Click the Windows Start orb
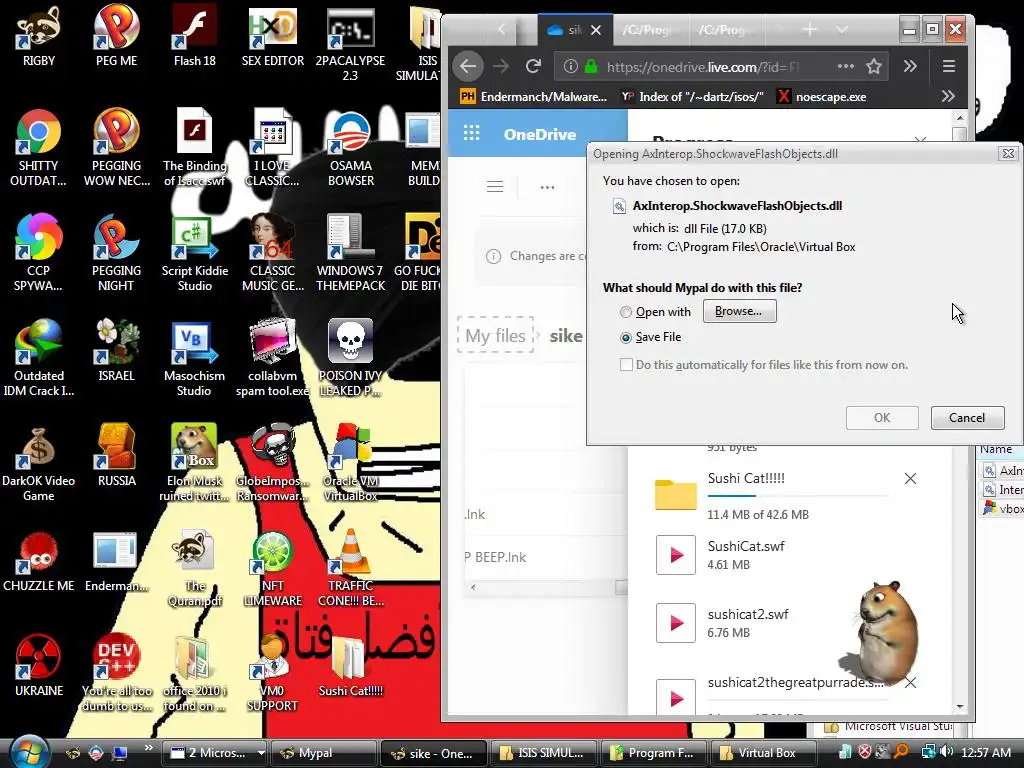 [x=29, y=752]
